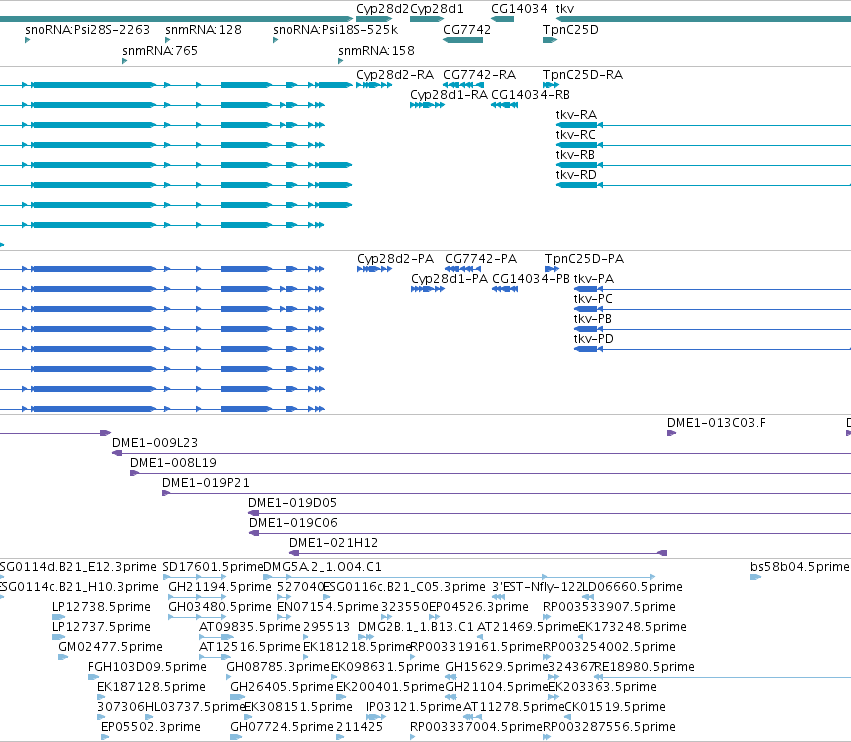
Task: Click the snoRNA:Psi18S-525k marker
Action: (x=276, y=40)
